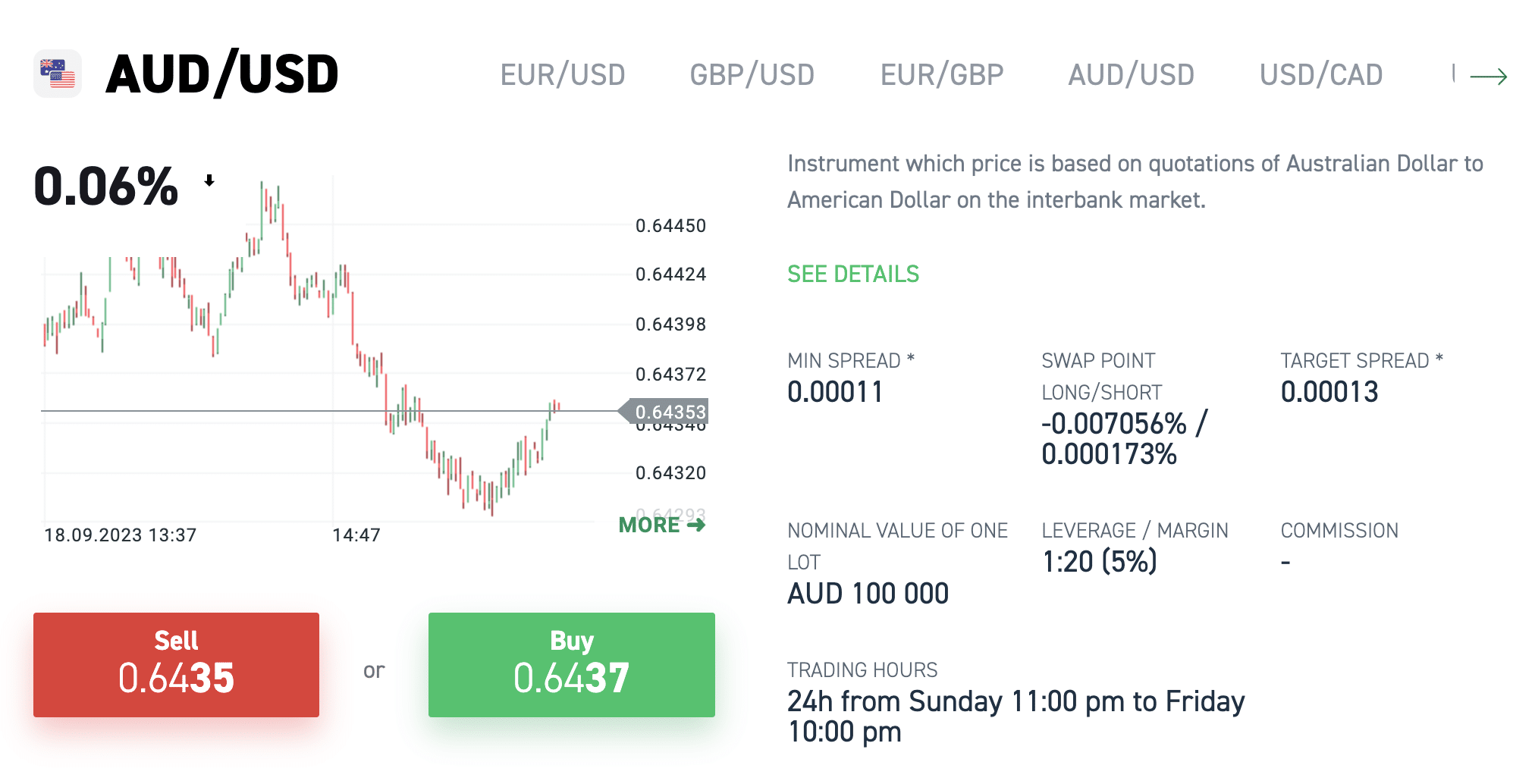Choose the AUD/USD tab in instrument list
Viewport: 1535px width, 784px height.
[1131, 75]
